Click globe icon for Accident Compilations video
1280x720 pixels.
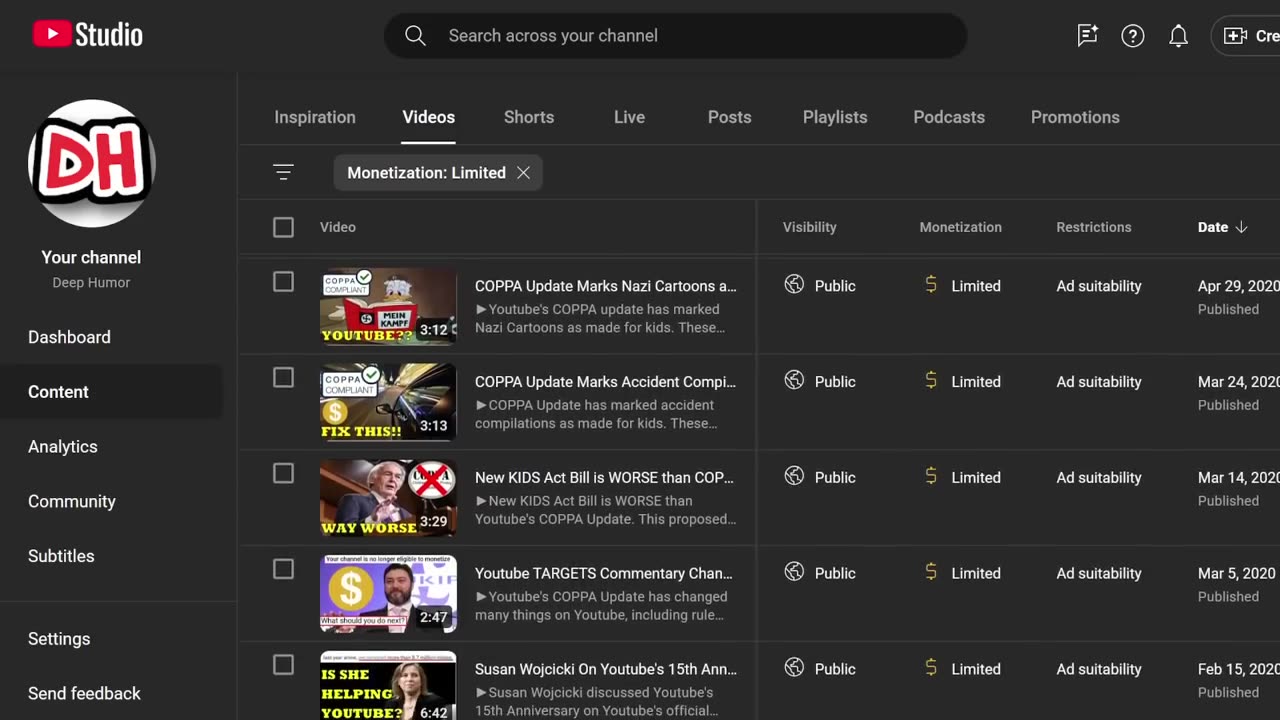click(x=794, y=381)
